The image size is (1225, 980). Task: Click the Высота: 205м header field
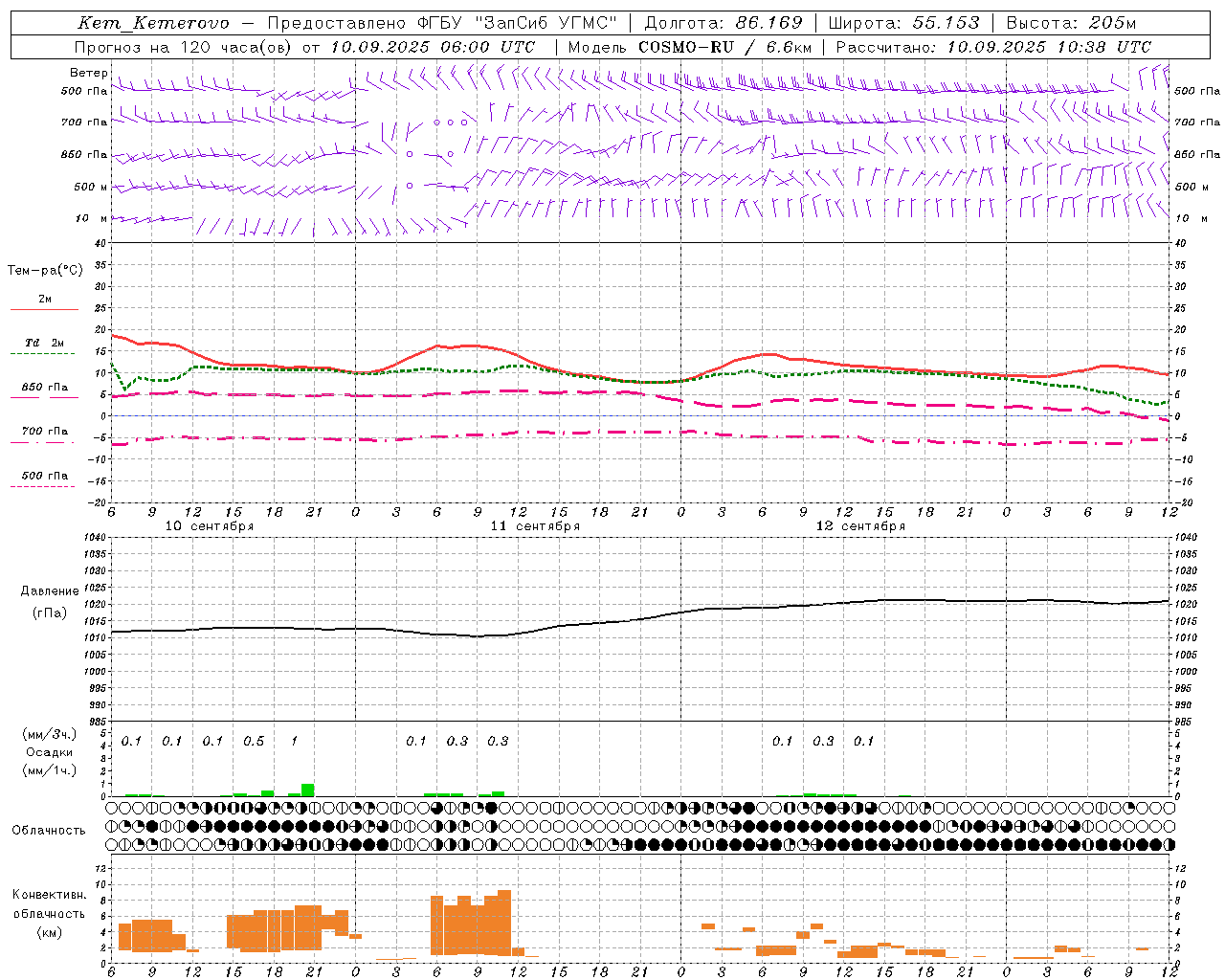pyautogui.click(x=1071, y=23)
